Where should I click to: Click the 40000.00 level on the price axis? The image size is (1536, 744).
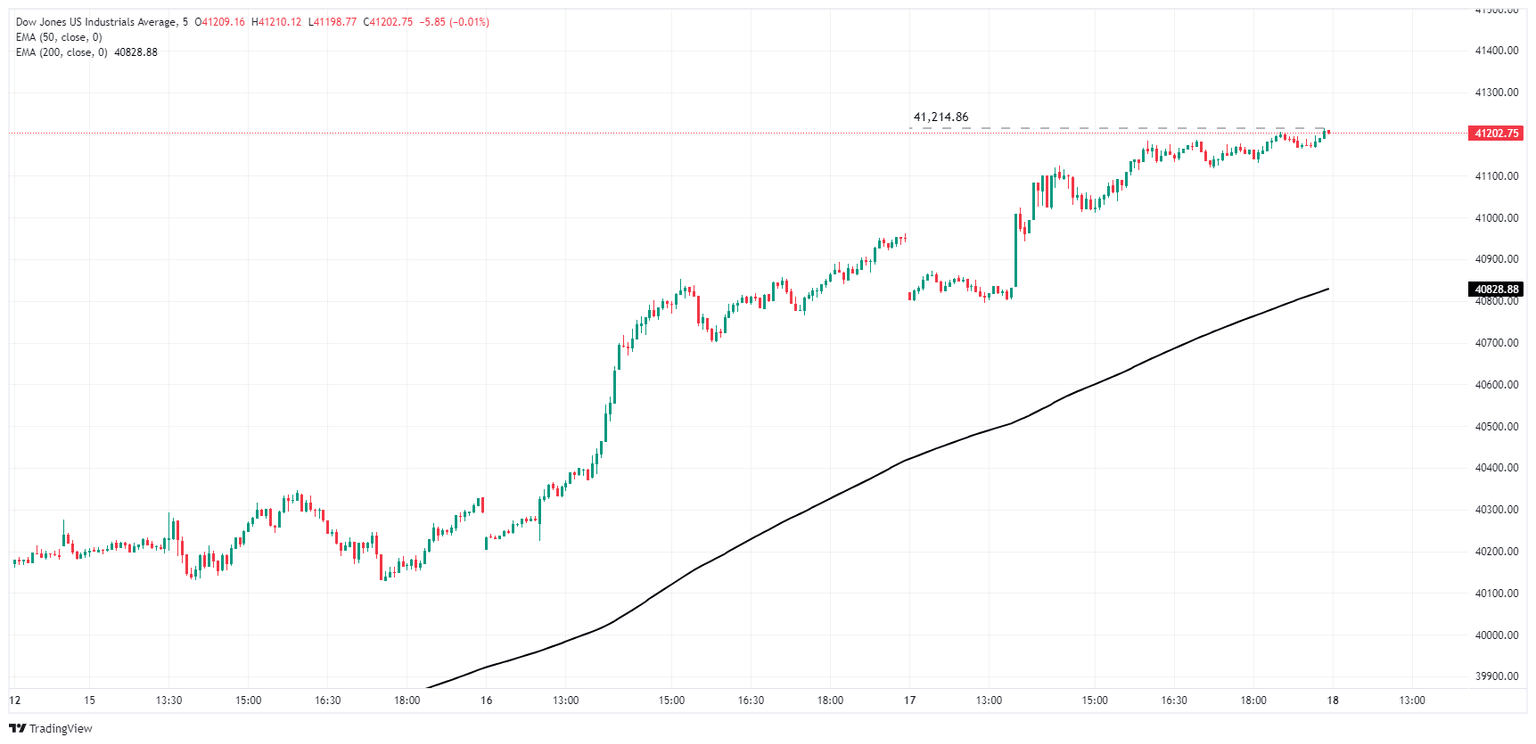point(1497,635)
